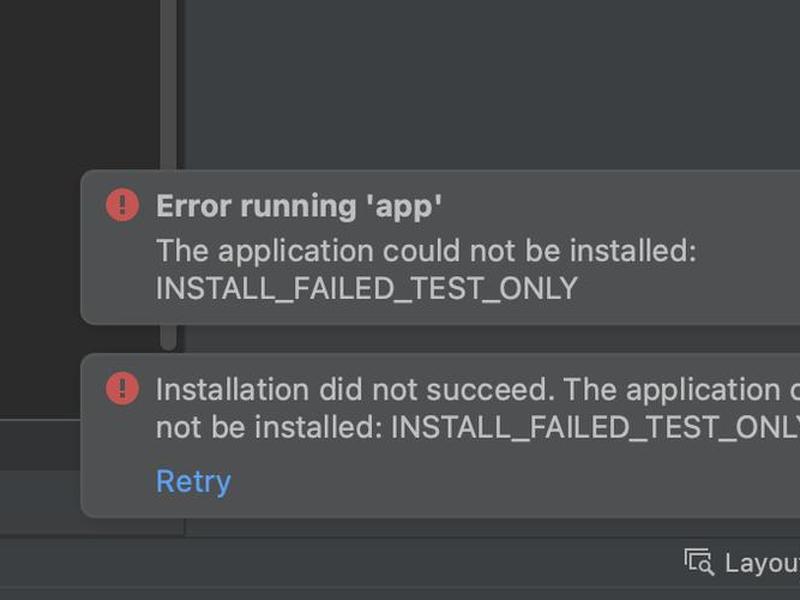Screen dimensions: 800x600
Task: Click INSTALL_FAILED_TEST_ONLY in the second notification
Action: (595, 427)
